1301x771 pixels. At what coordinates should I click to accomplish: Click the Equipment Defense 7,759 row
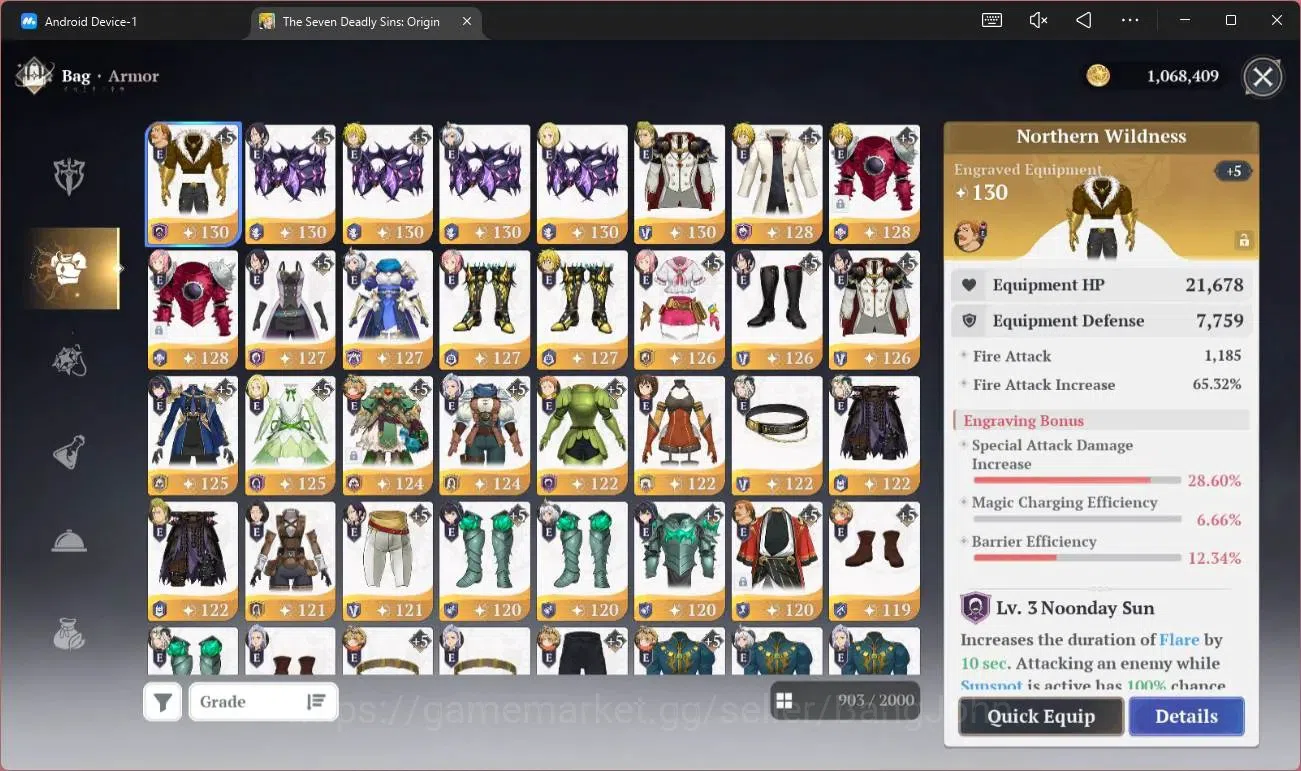point(1101,321)
